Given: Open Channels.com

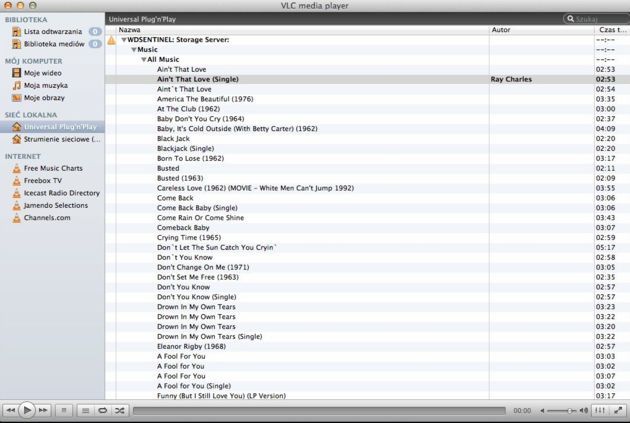Looking at the screenshot, I should 47,218.
